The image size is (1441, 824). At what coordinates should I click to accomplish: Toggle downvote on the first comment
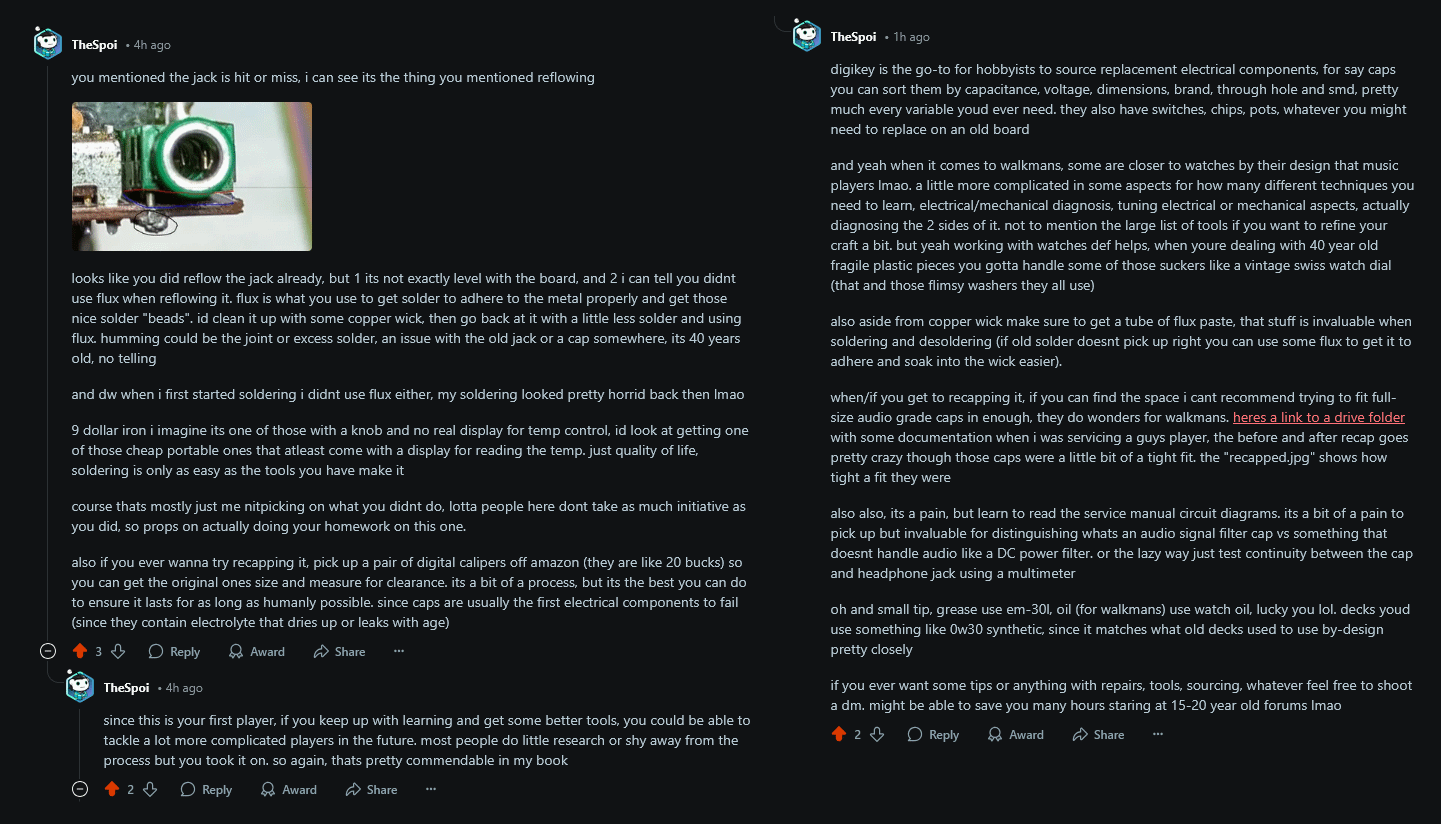point(118,651)
